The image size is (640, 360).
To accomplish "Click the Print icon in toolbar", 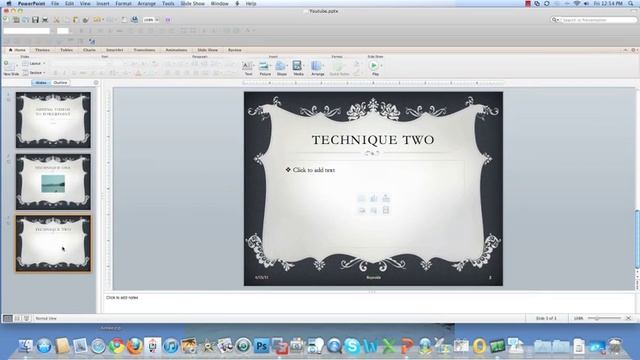I will tap(45, 20).
